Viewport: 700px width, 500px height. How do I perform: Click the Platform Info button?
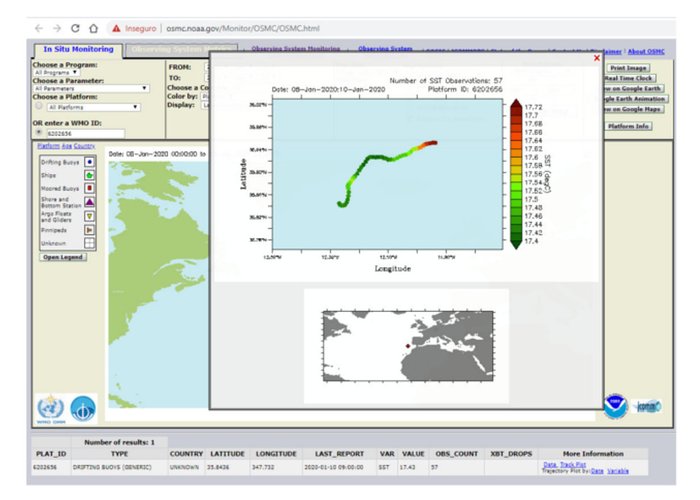(x=630, y=127)
